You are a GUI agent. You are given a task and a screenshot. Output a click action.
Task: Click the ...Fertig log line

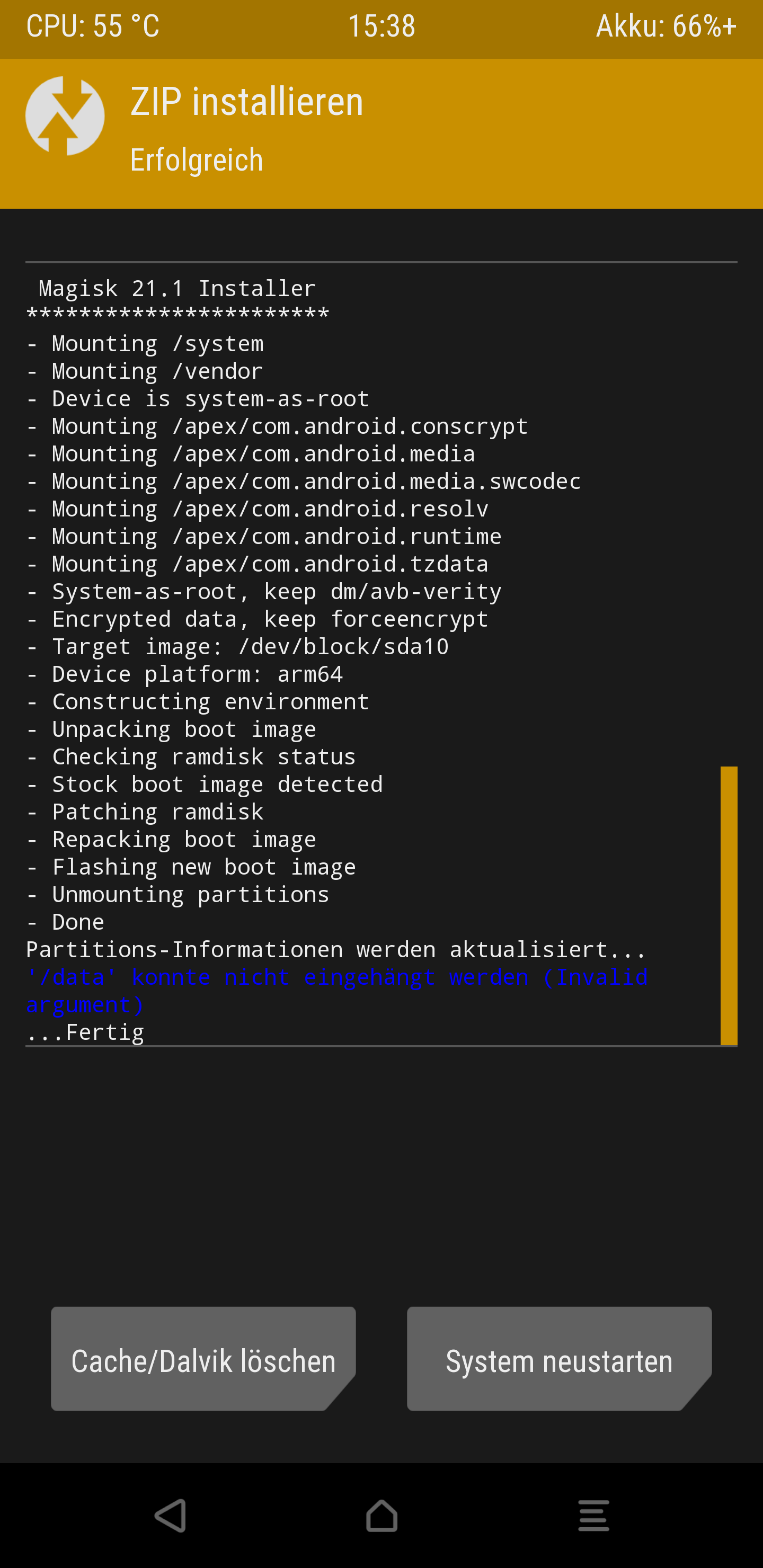pyautogui.click(x=85, y=1032)
